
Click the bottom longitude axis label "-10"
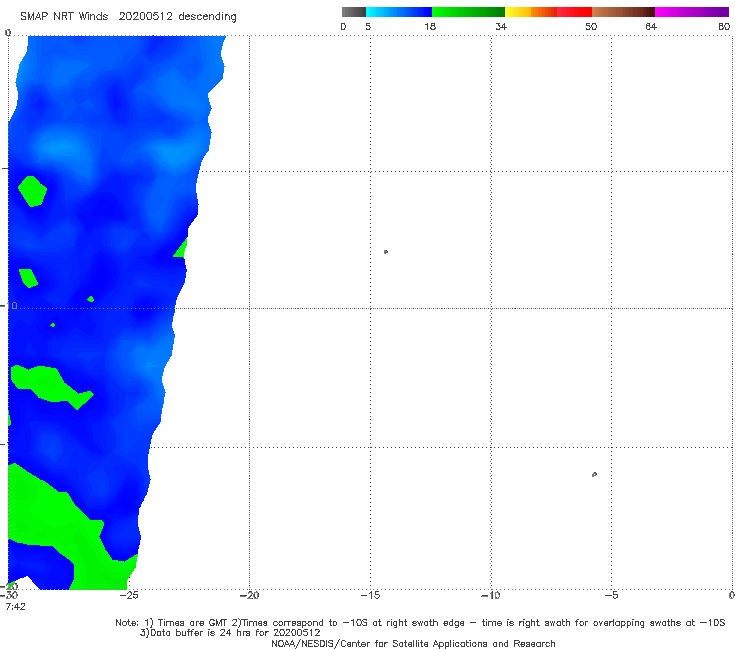pos(491,595)
